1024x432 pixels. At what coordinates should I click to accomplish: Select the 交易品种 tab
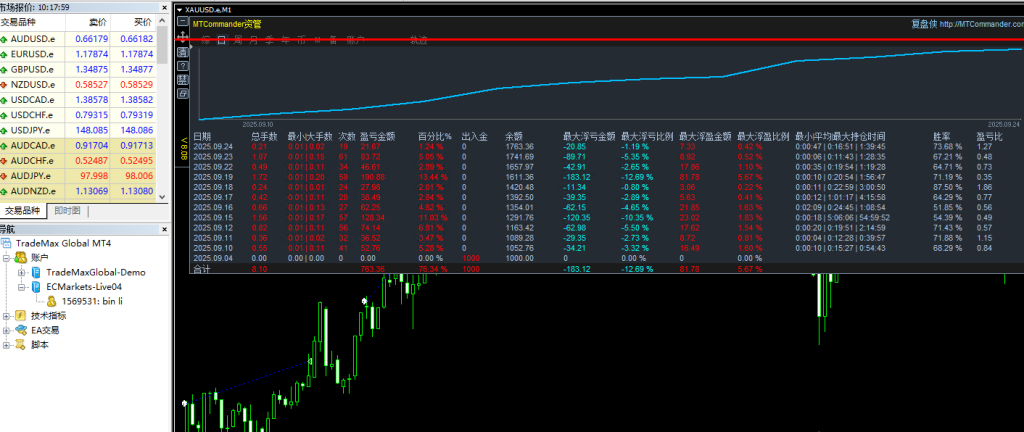coord(23,211)
